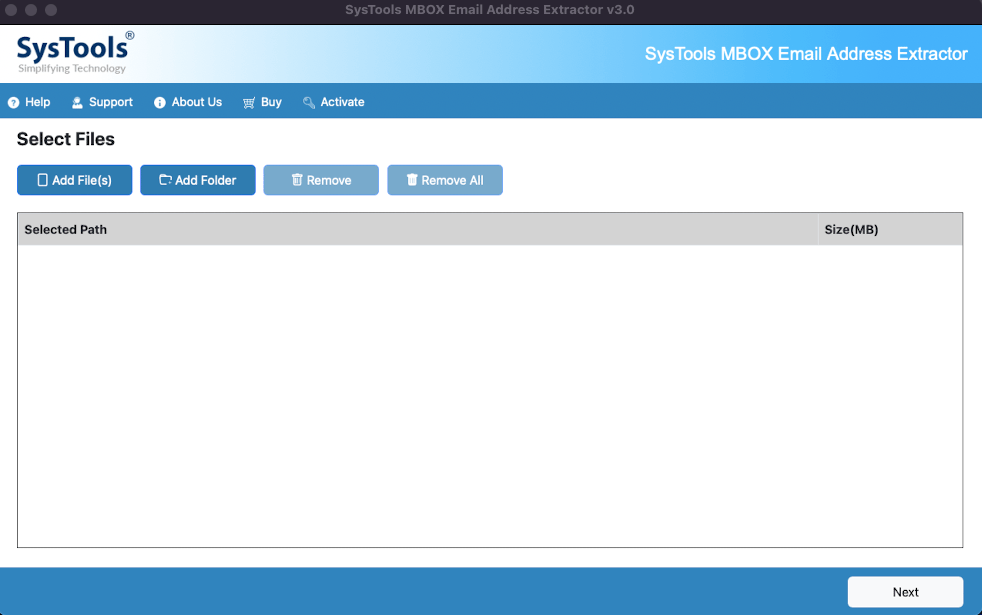Viewport: 982px width, 615px height.
Task: Click the trash icon in Remove All
Action: (412, 180)
